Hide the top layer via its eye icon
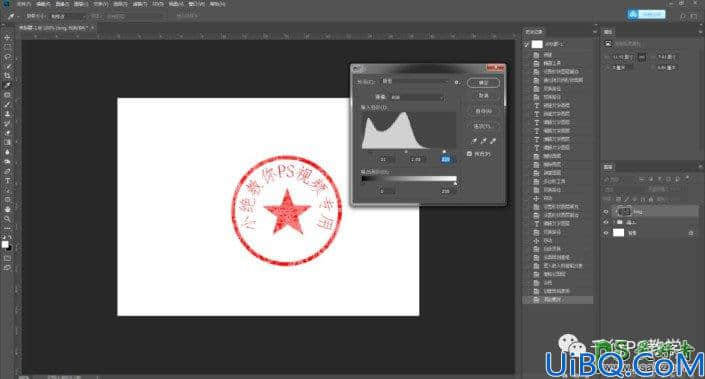 coord(606,212)
